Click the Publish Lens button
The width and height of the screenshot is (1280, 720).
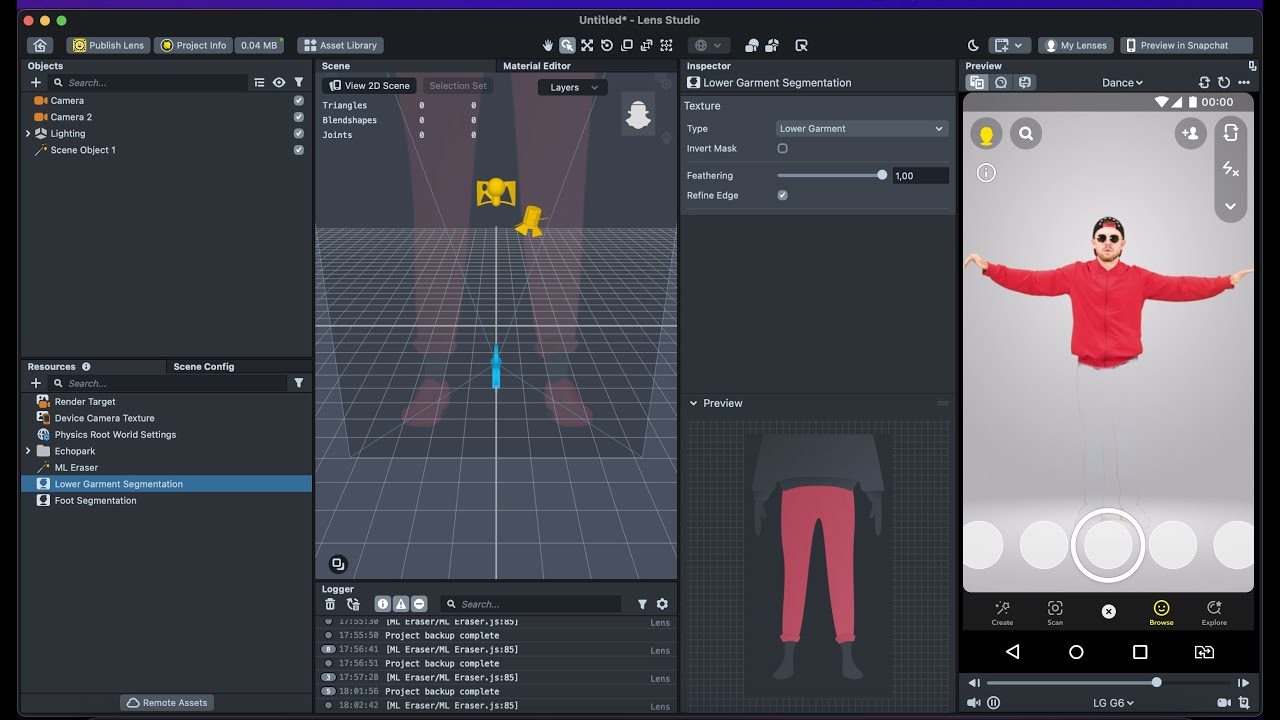(108, 45)
